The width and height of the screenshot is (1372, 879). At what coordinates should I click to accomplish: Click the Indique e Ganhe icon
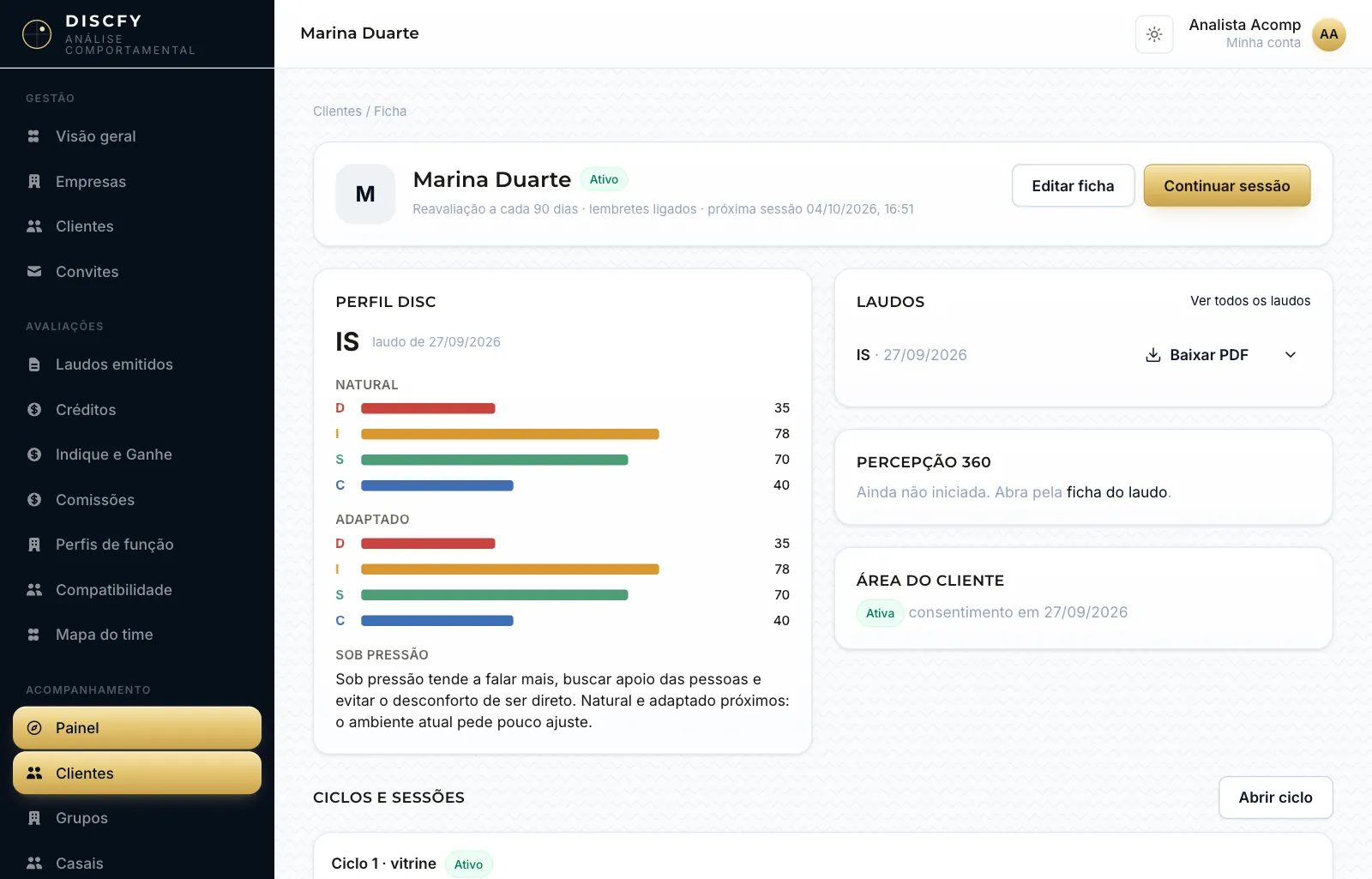coord(34,455)
